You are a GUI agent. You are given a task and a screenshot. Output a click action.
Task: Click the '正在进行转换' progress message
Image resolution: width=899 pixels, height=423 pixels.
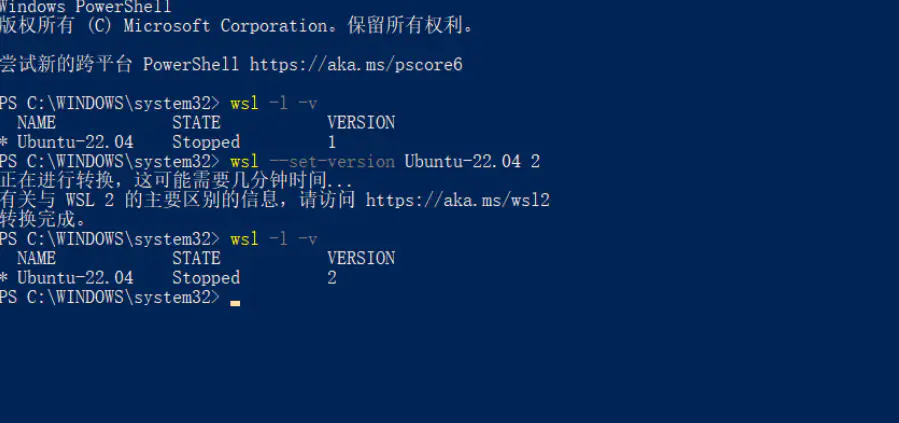tap(57, 181)
